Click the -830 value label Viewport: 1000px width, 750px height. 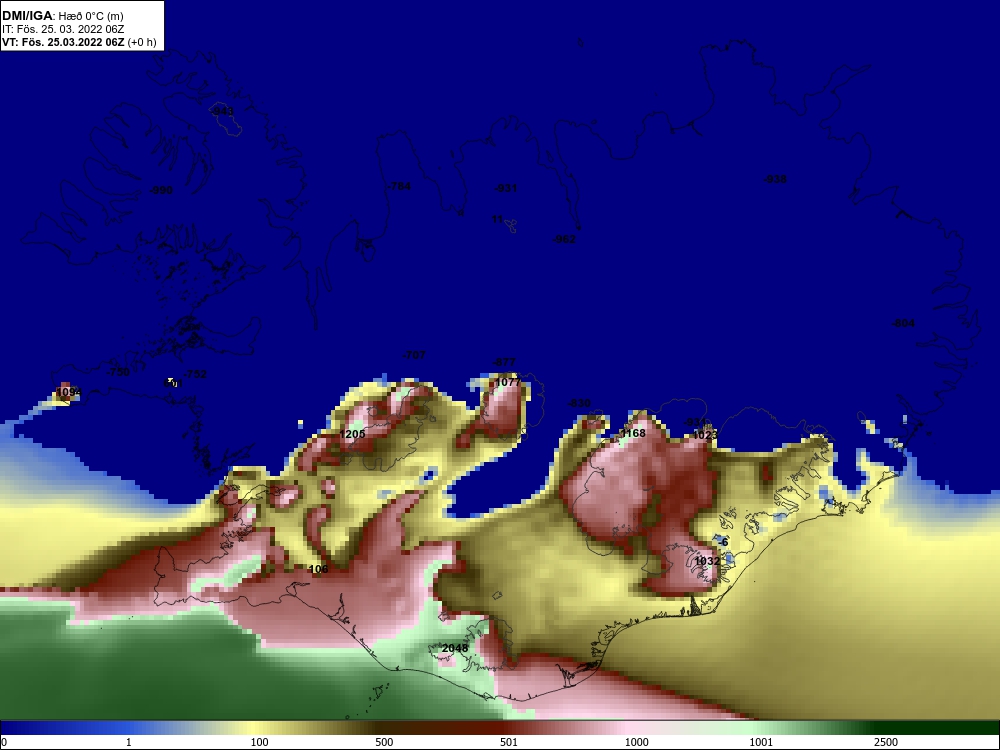click(578, 403)
